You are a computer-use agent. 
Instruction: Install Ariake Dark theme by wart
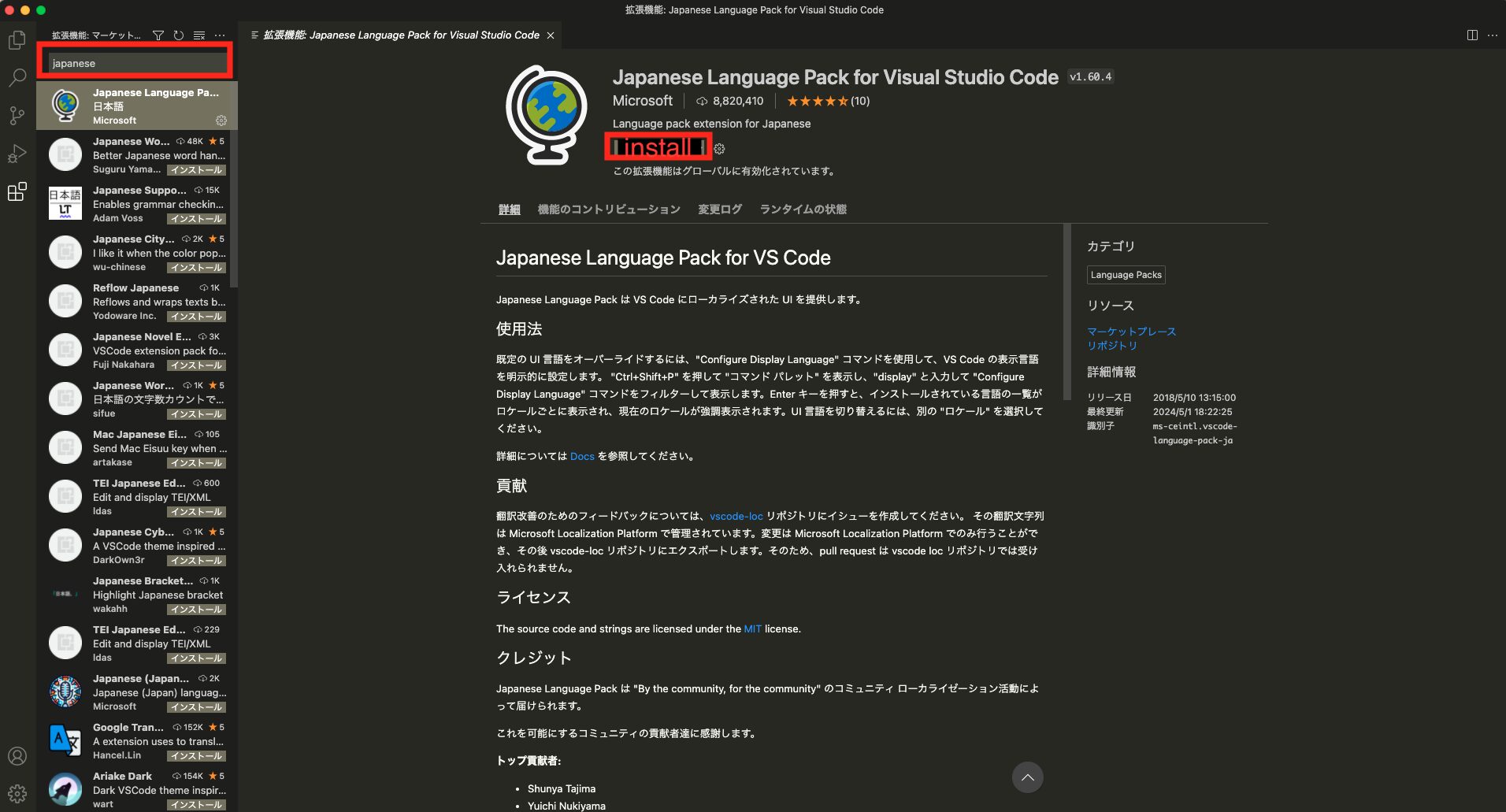197,805
